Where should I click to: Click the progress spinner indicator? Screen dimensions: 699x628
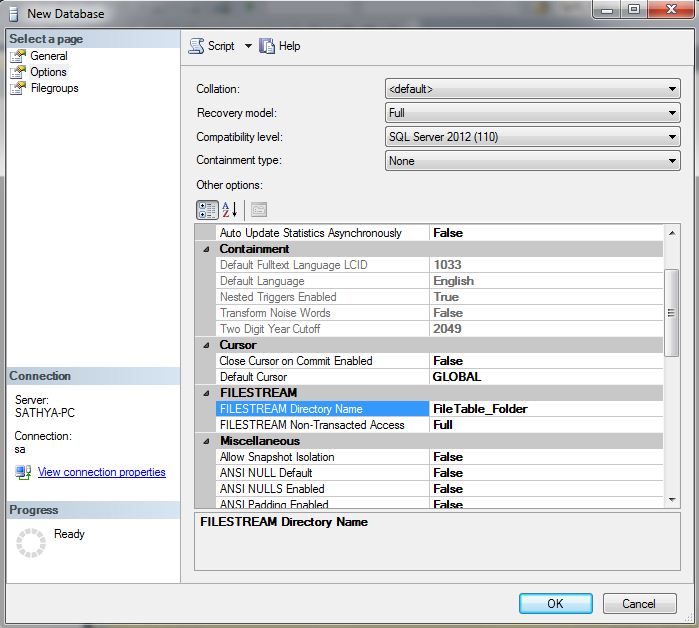click(x=31, y=543)
